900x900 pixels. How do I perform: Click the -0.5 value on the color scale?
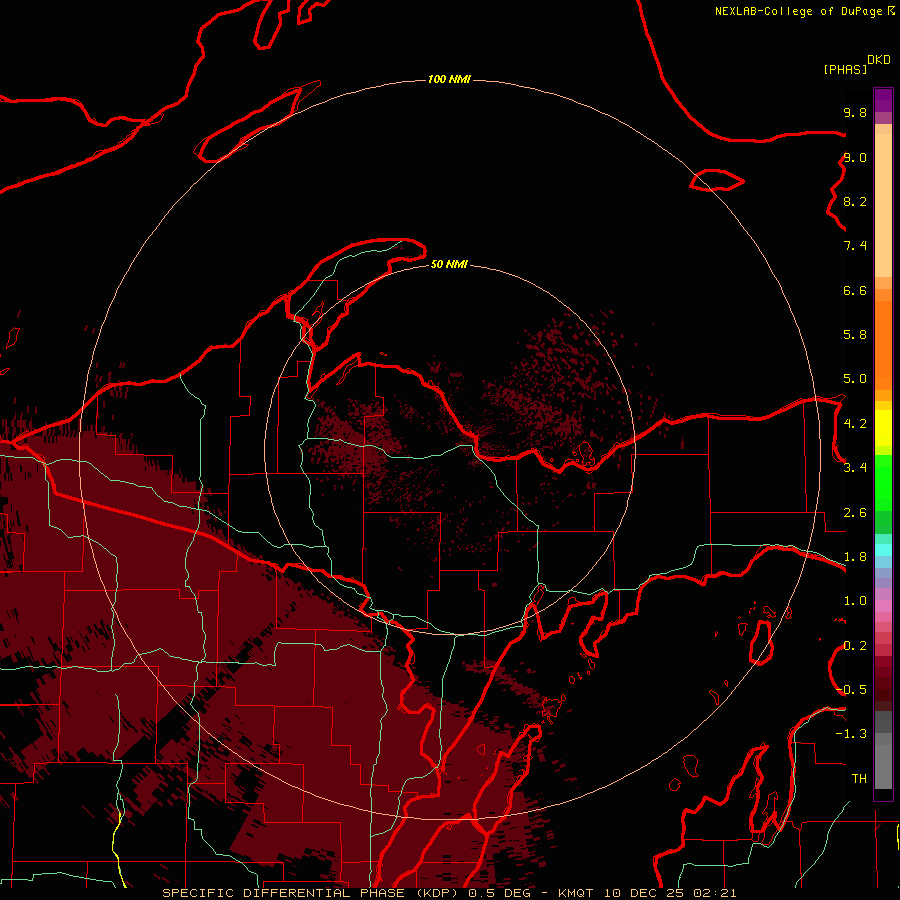[x=852, y=690]
